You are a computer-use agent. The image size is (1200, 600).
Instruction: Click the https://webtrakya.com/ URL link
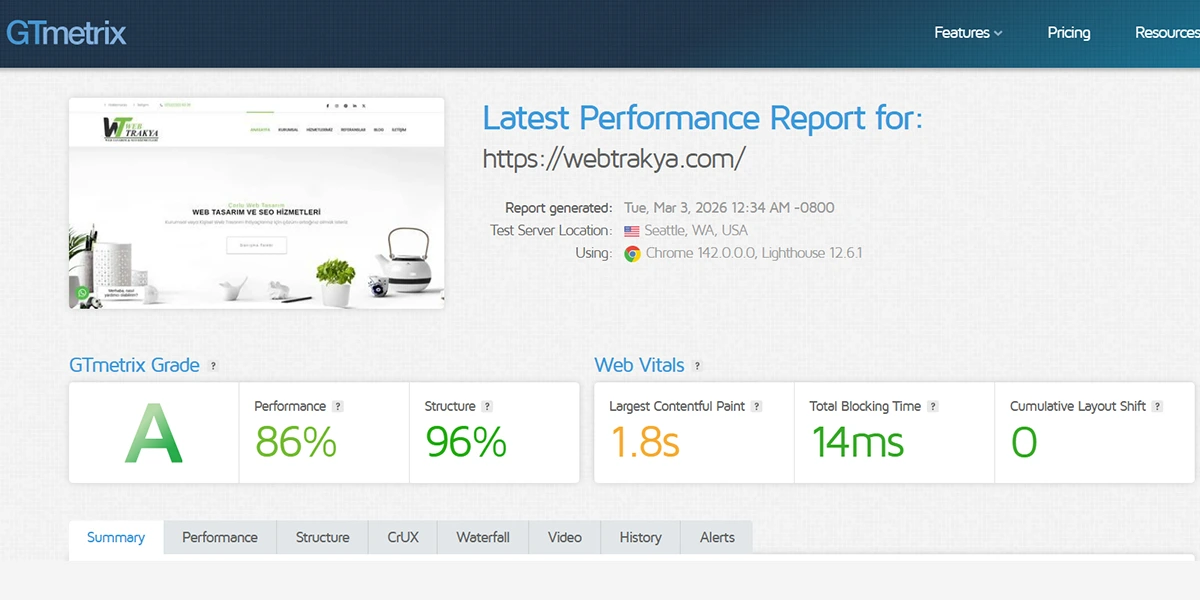(x=614, y=159)
